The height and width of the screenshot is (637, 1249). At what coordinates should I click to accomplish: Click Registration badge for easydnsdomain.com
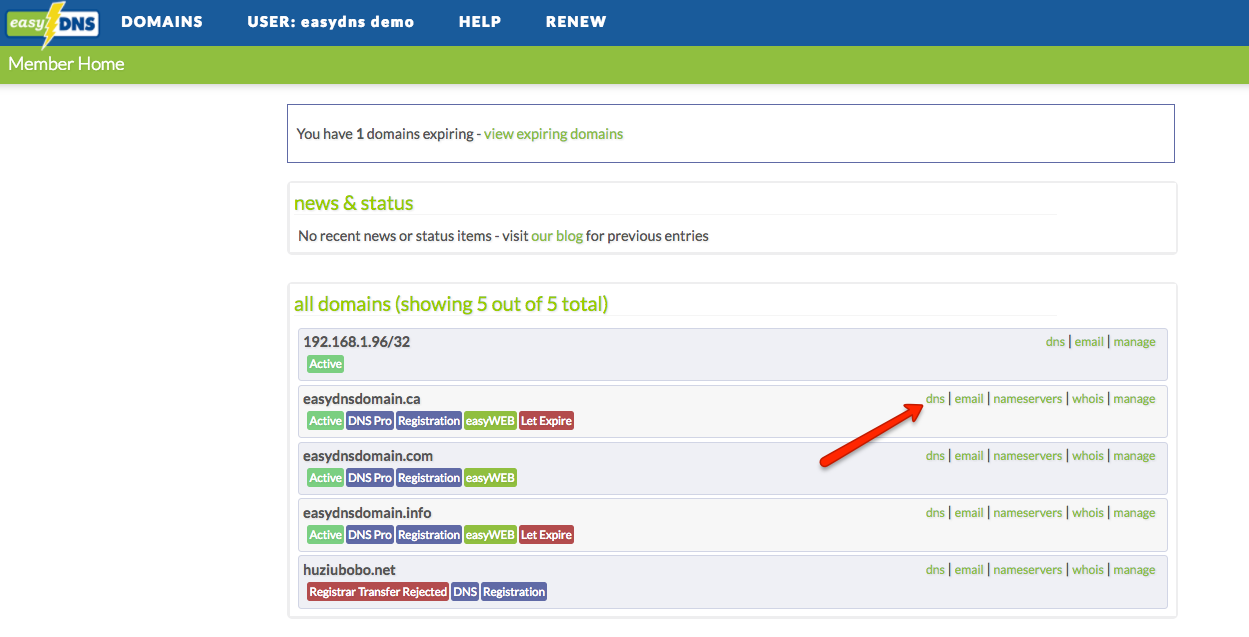(429, 478)
